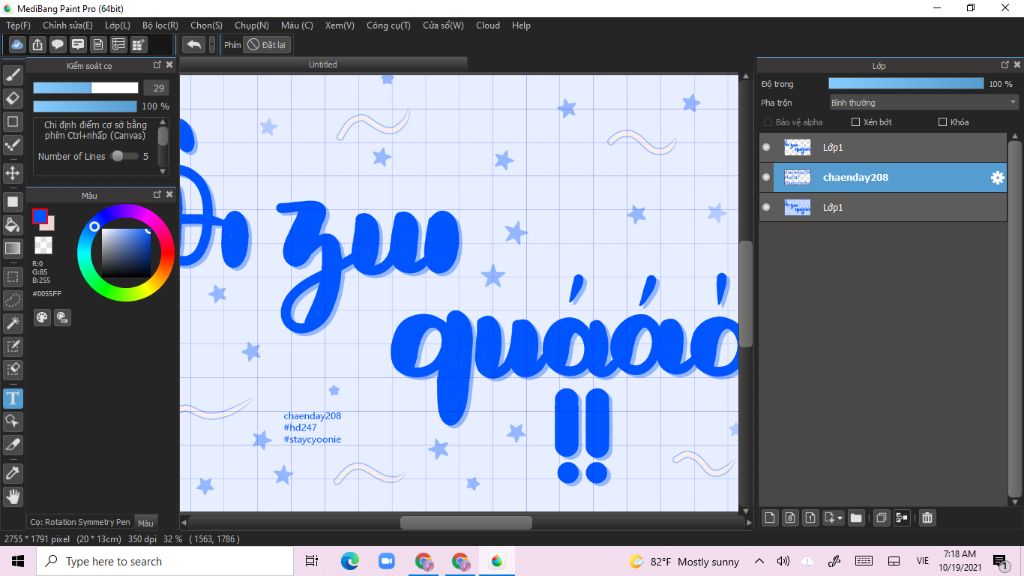The height and width of the screenshot is (576, 1024).
Task: Toggle the Xén bớt checkbox
Action: click(856, 122)
